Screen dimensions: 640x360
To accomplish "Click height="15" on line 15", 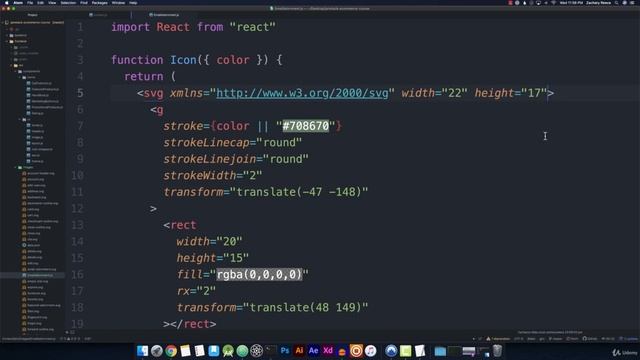I will point(213,258).
